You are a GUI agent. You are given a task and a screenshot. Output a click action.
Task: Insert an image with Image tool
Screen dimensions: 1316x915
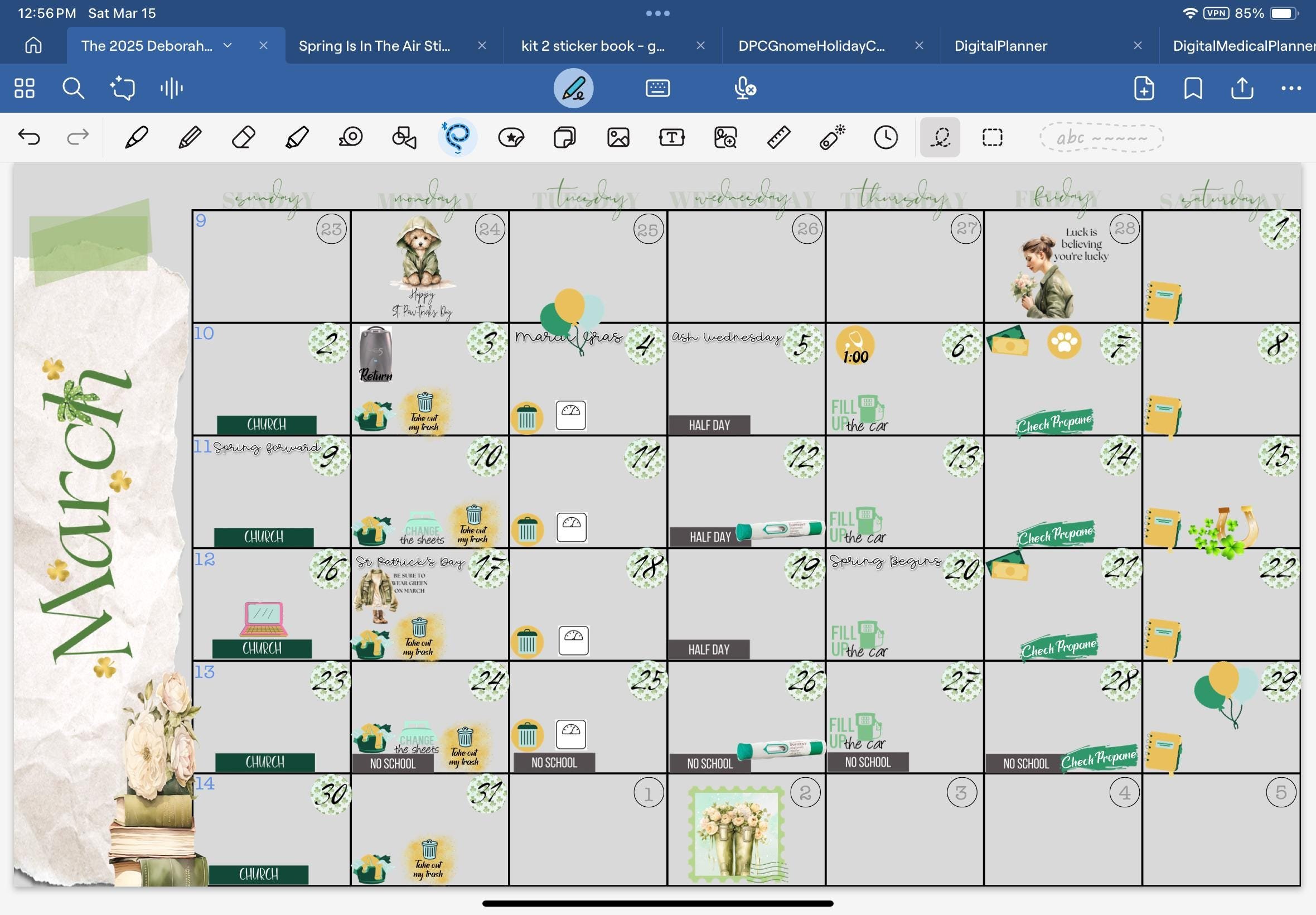click(618, 138)
